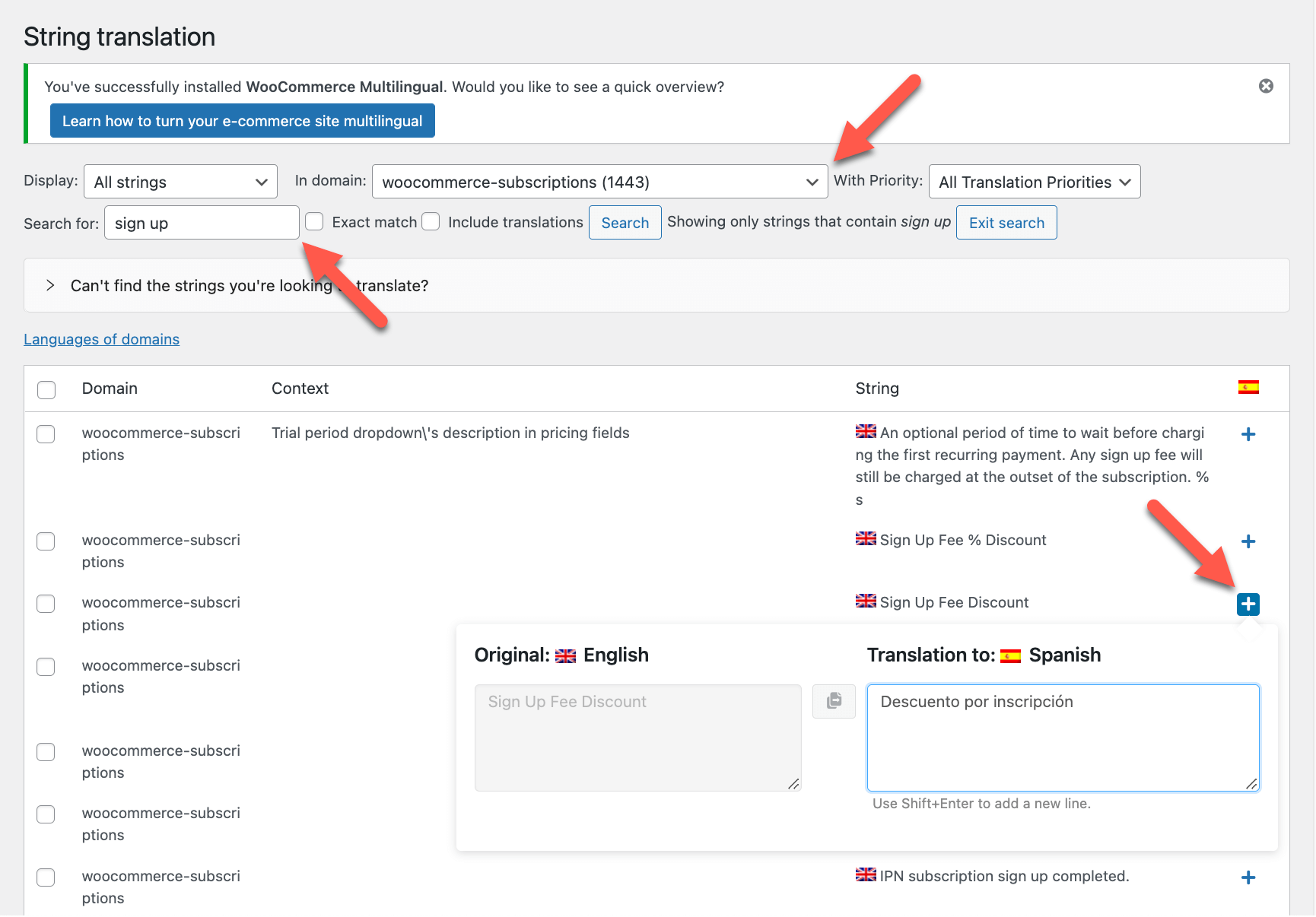Screen dimensions: 1316x917
Task: Click the Use Shift+Enter hint text
Action: coord(981,804)
